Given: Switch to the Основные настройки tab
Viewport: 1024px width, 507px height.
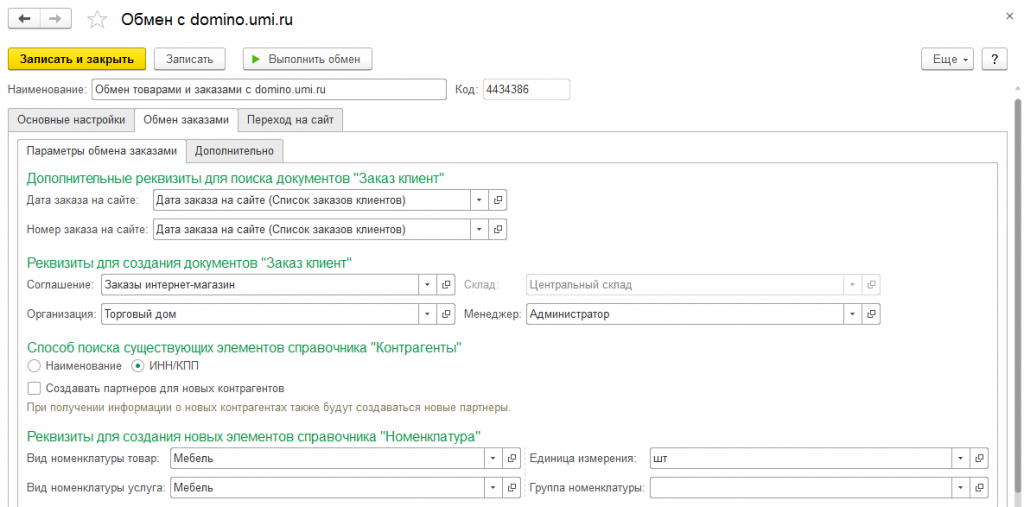Looking at the screenshot, I should click(71, 120).
